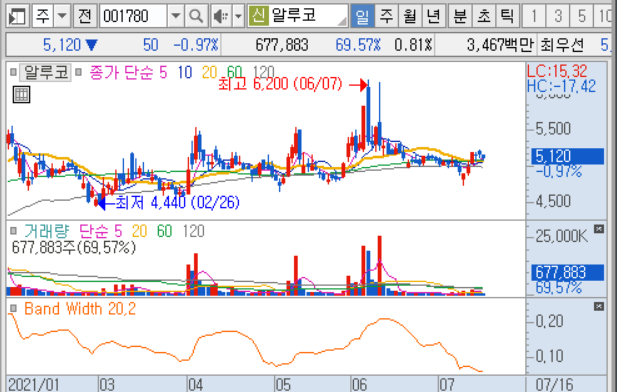Switch to the 월 monthly chart tab
The height and width of the screenshot is (392, 617).
coord(410,16)
